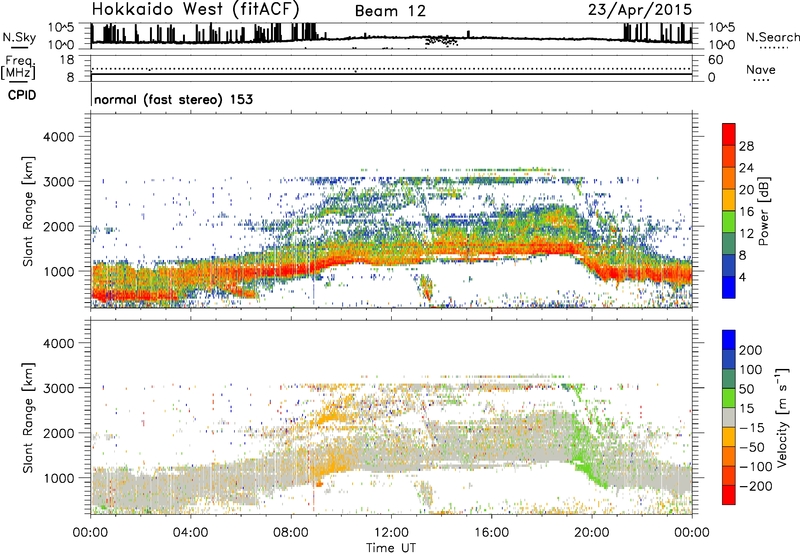Click the '16' power colorbar tick
Viewport: 800px width, 554px height.
coord(746,212)
